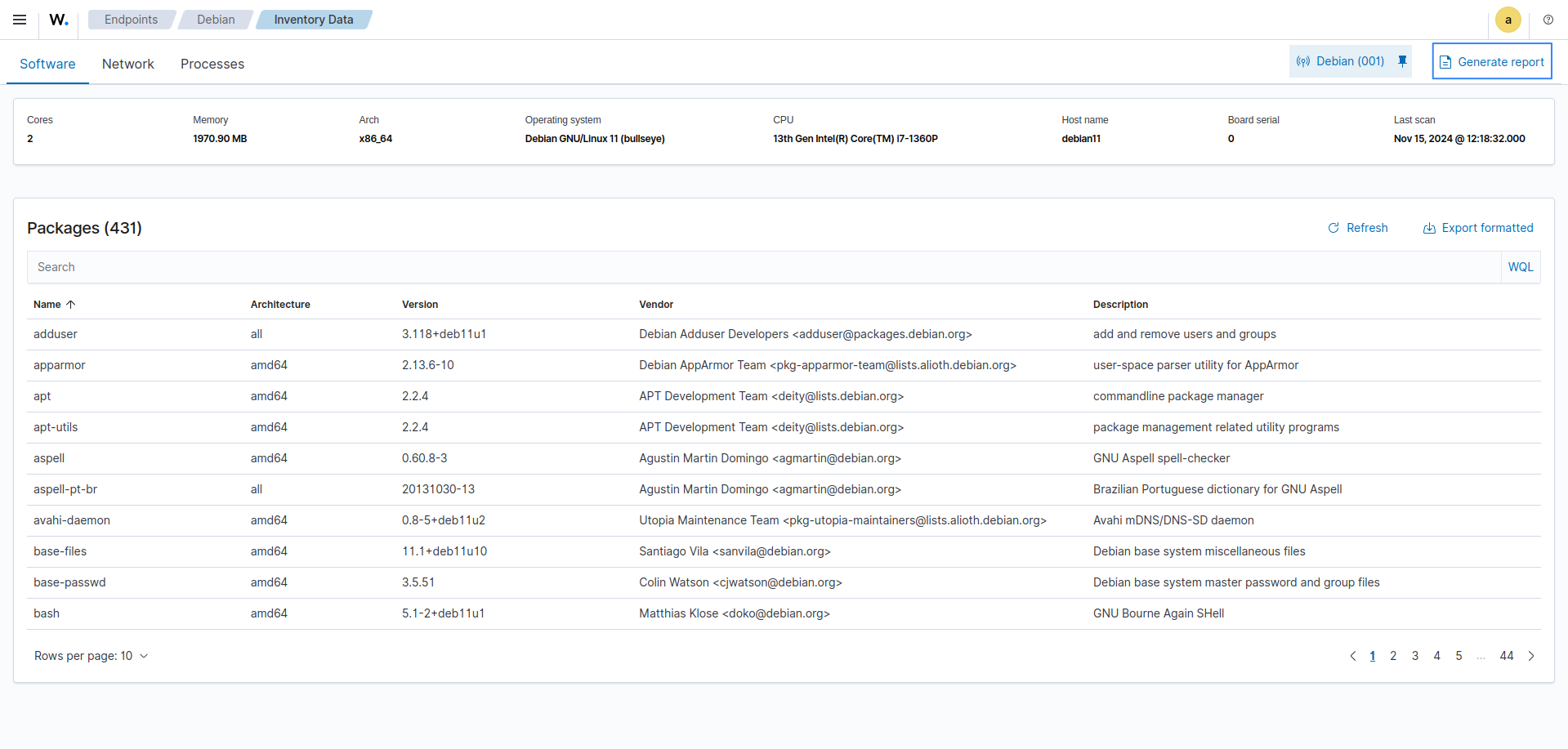Click the Arch value x86_64

tap(376, 139)
